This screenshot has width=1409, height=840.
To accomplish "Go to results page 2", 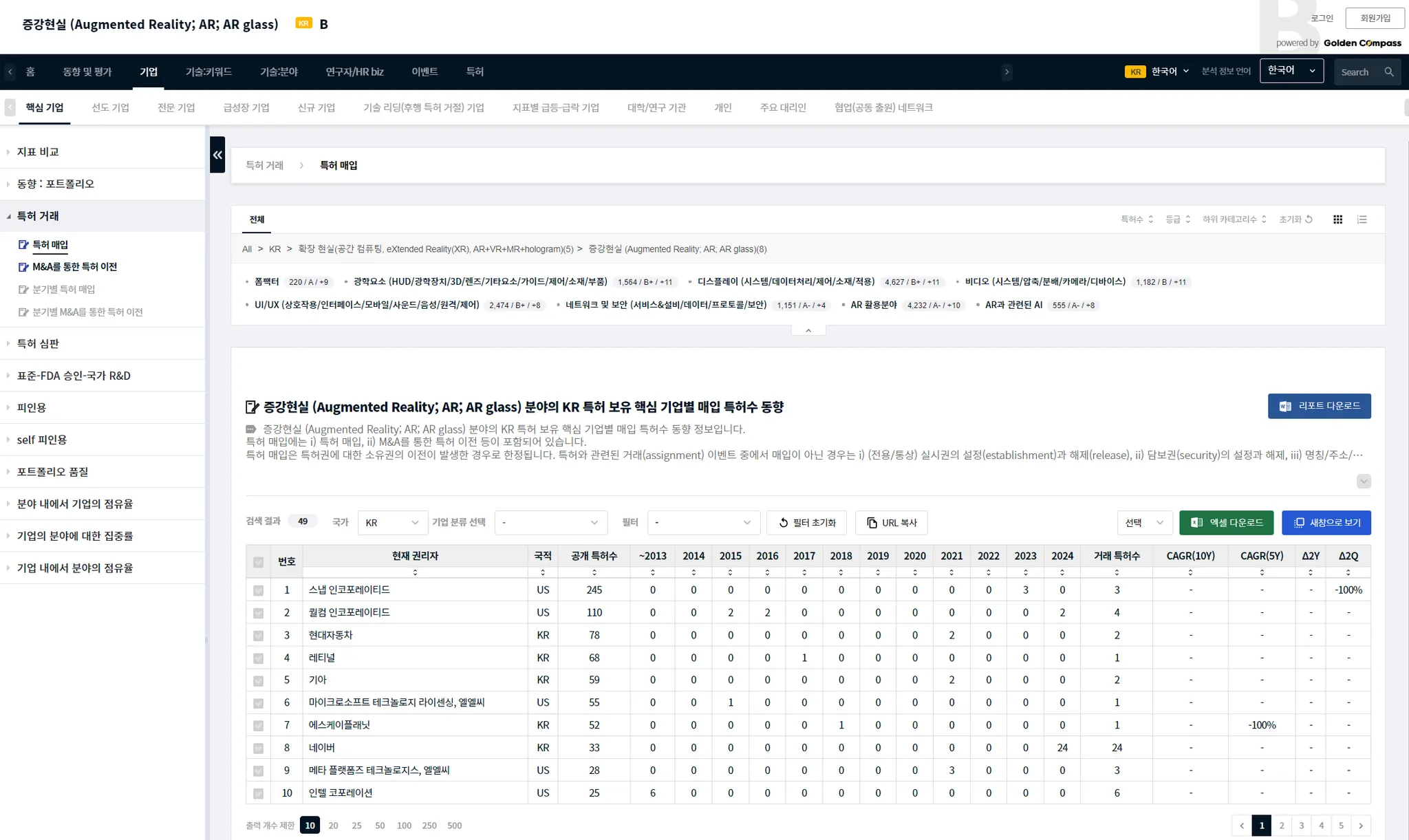I will click(1281, 826).
